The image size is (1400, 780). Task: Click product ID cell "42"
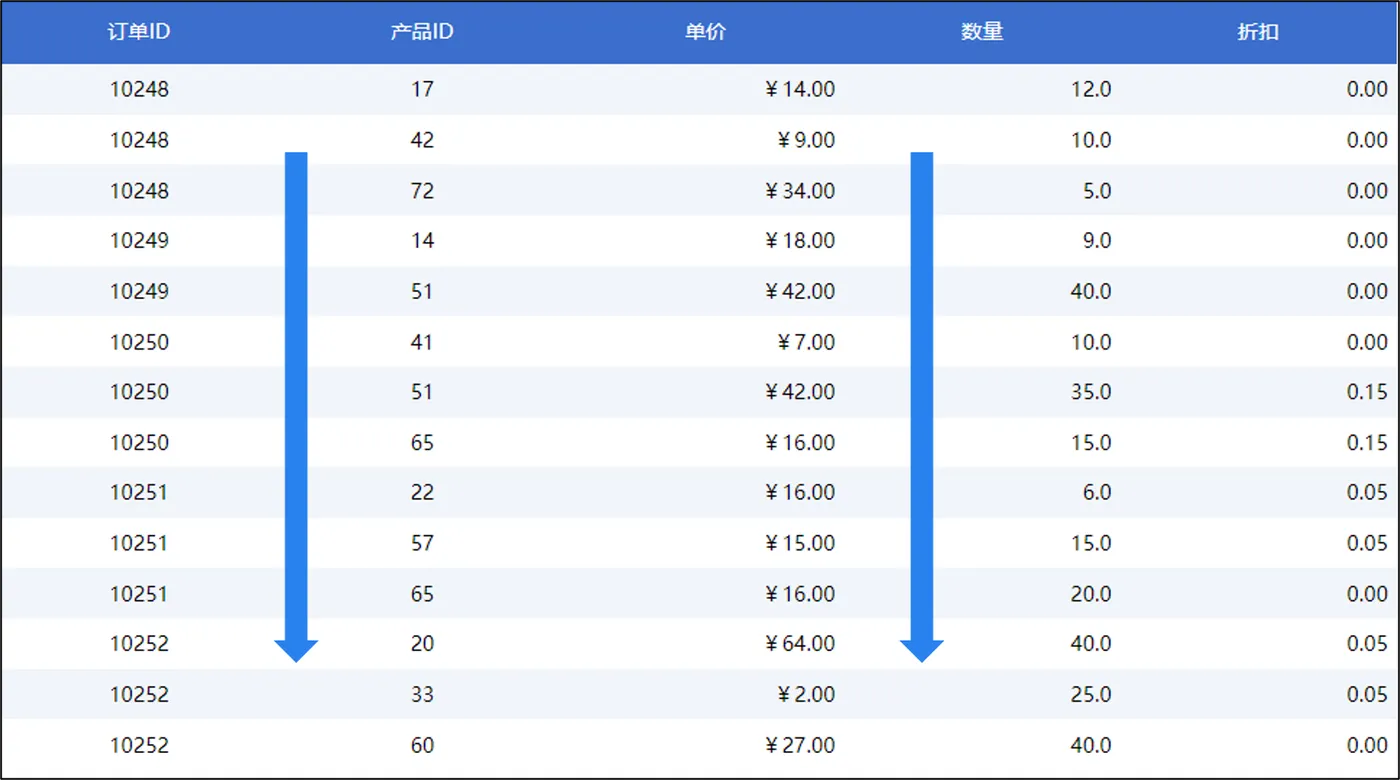(422, 140)
